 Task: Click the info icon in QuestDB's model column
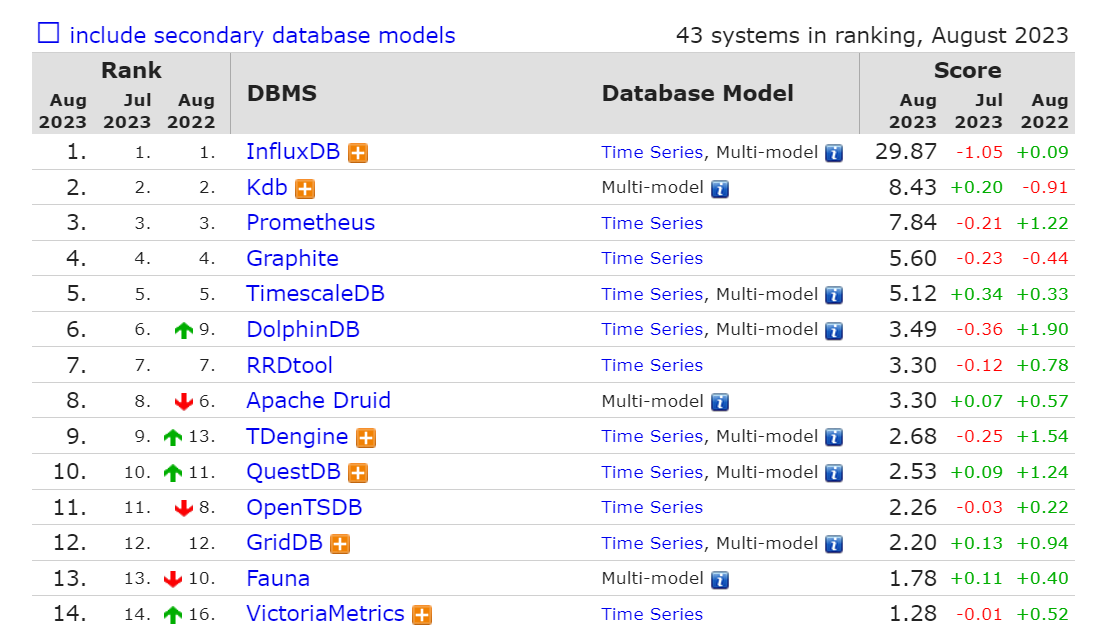tap(834, 473)
